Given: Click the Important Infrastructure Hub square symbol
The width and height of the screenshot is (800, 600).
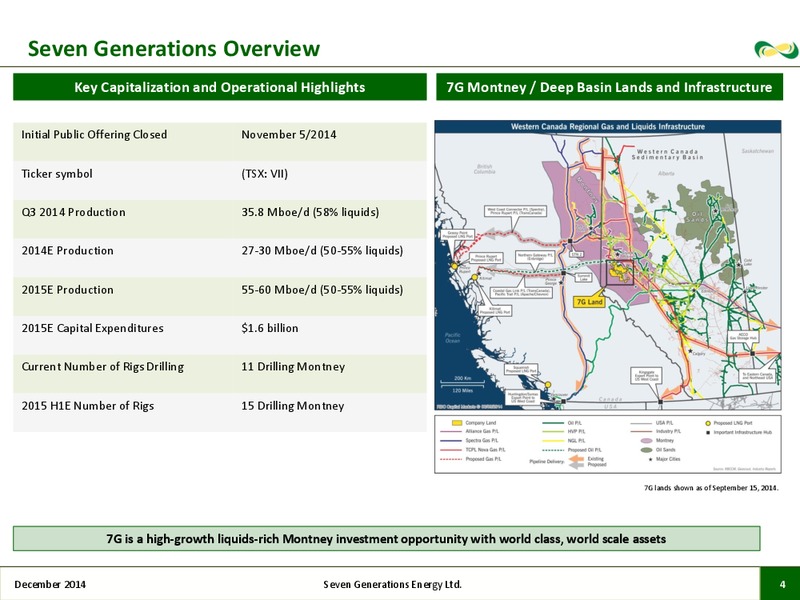Looking at the screenshot, I should pos(708,432).
